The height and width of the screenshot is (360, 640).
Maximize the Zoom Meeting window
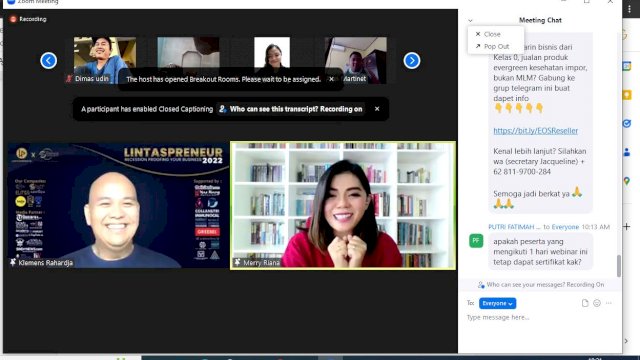(x=587, y=2)
